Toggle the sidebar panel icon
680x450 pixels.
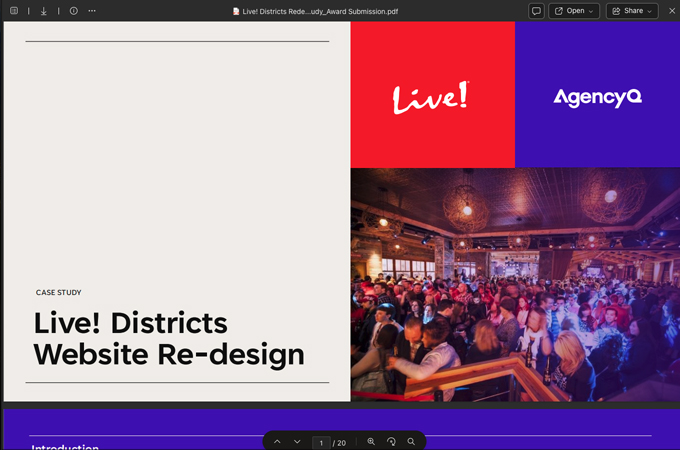coord(14,11)
